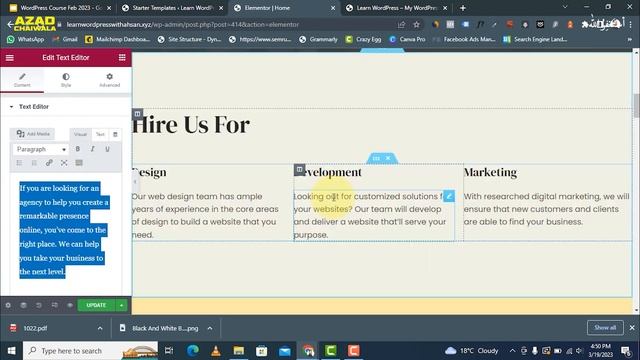
Task: Expand save options arrow beside UPDATE
Action: pos(121,305)
